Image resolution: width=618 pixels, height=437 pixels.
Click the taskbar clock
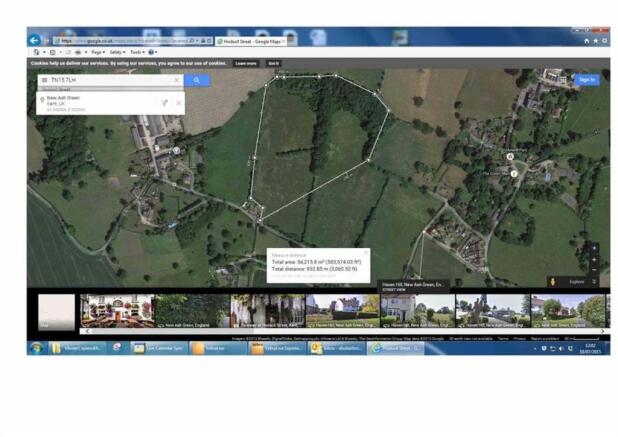coord(590,349)
